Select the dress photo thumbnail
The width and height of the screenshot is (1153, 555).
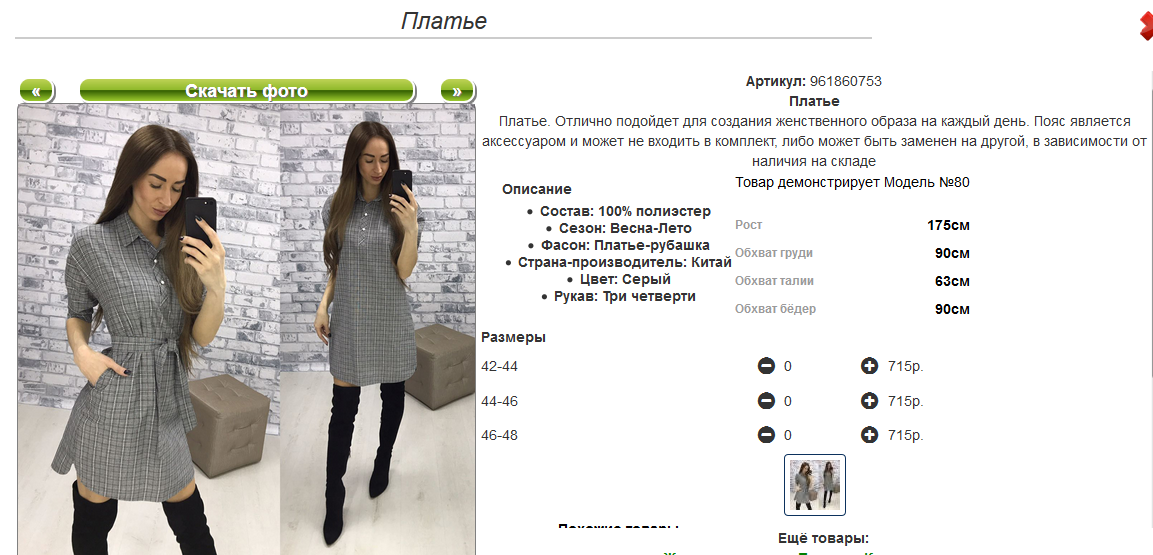[x=815, y=484]
